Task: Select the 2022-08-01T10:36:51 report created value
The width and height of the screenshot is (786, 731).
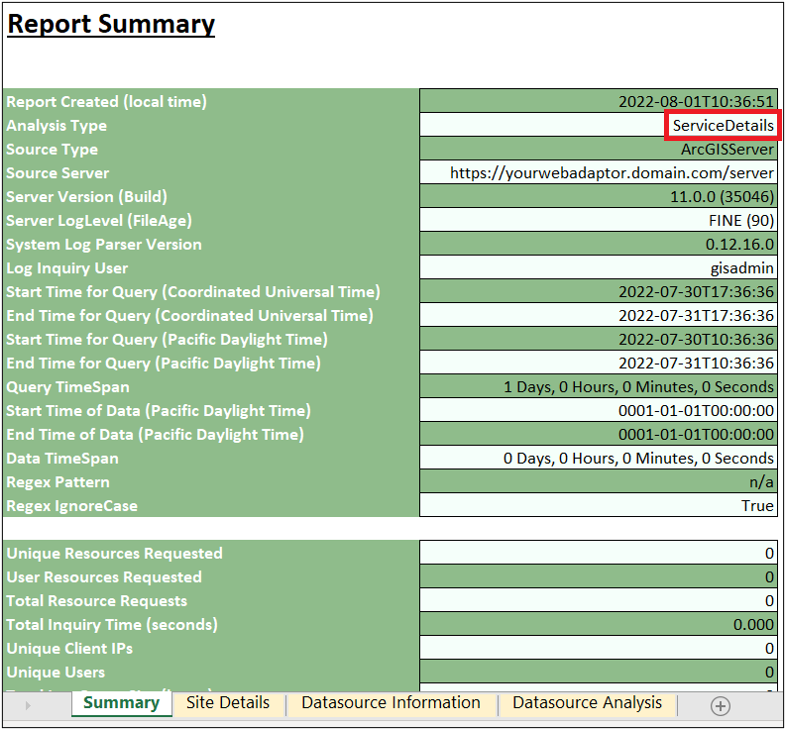Action: (x=598, y=101)
